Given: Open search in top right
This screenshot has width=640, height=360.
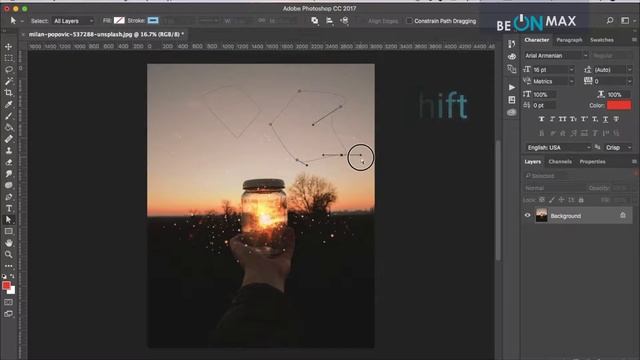Looking at the screenshot, I should point(610,20).
